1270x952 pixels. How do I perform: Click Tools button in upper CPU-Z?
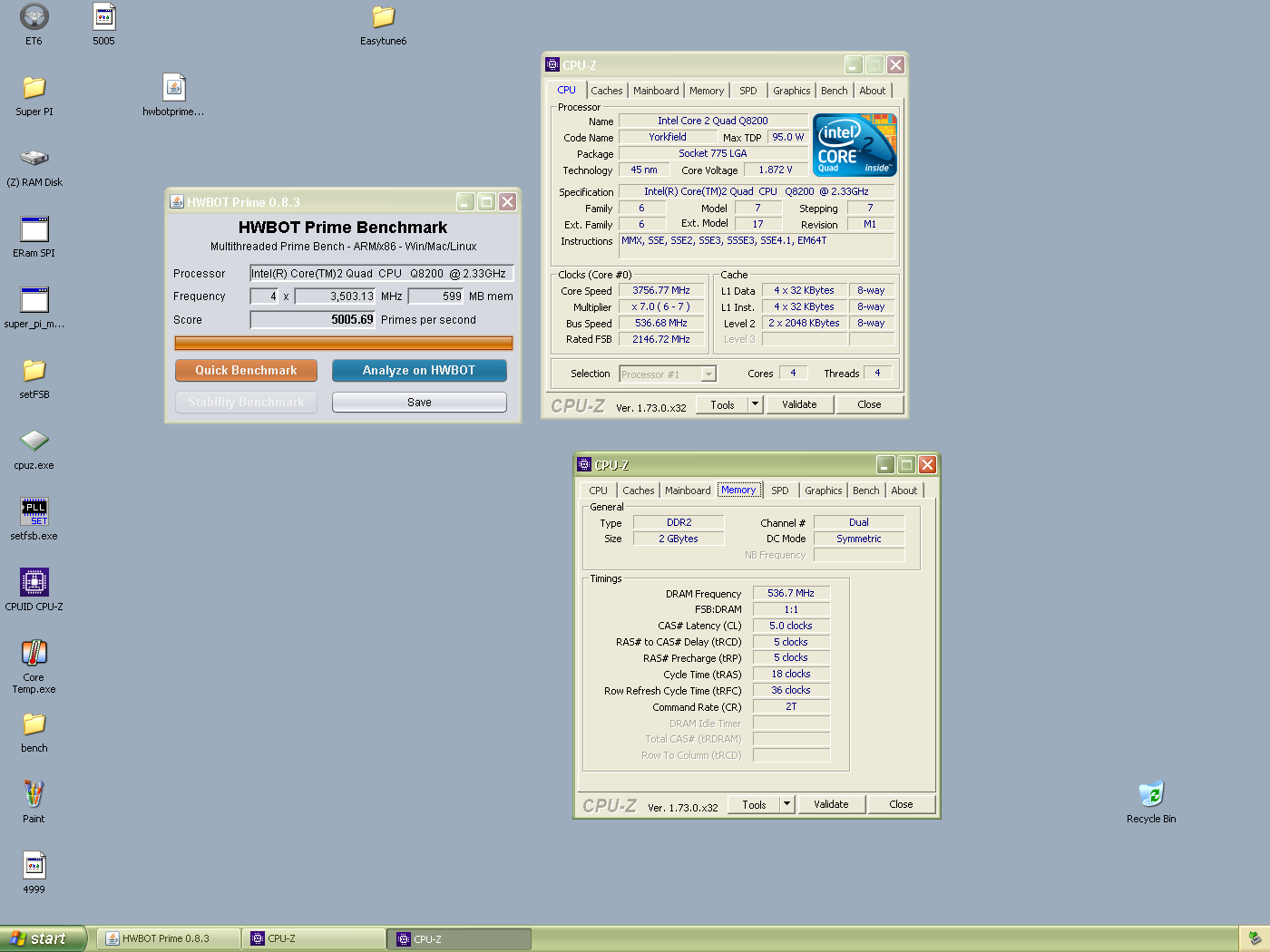point(722,404)
